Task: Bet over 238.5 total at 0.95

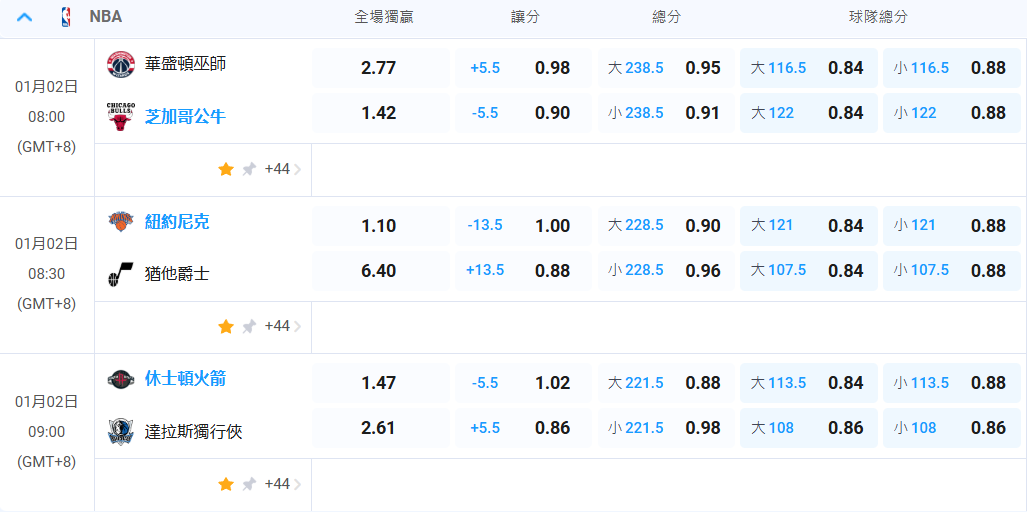Action: pyautogui.click(x=666, y=67)
